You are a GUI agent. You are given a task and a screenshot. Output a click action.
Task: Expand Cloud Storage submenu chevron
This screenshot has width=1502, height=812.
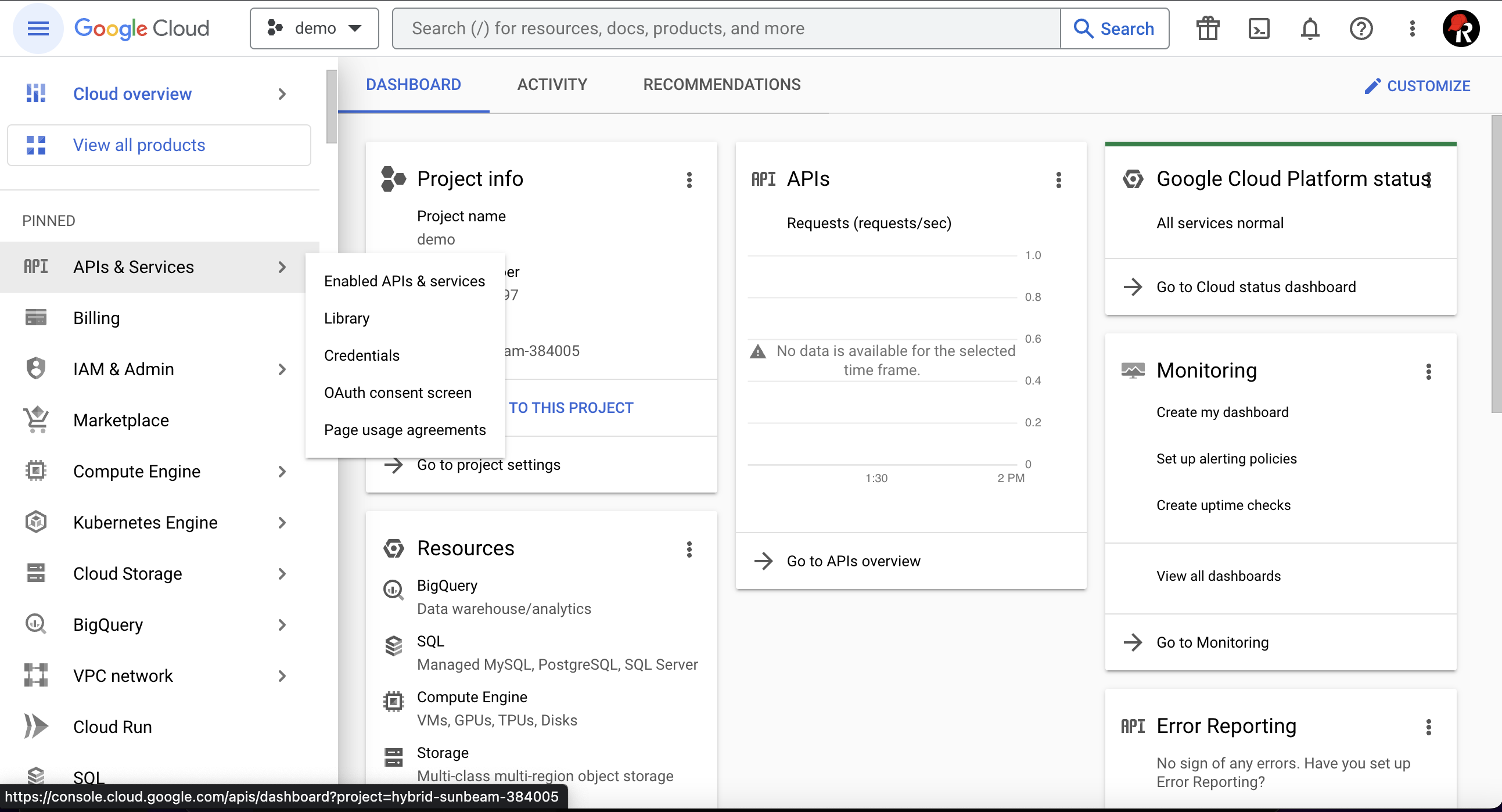click(x=282, y=574)
